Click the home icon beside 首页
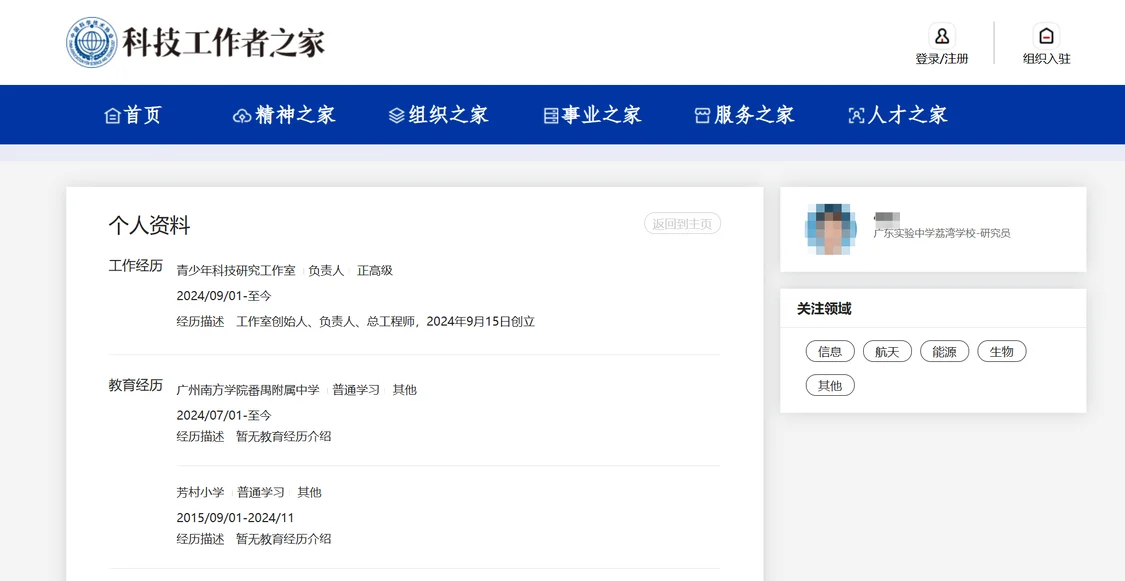1125x581 pixels. 112,115
